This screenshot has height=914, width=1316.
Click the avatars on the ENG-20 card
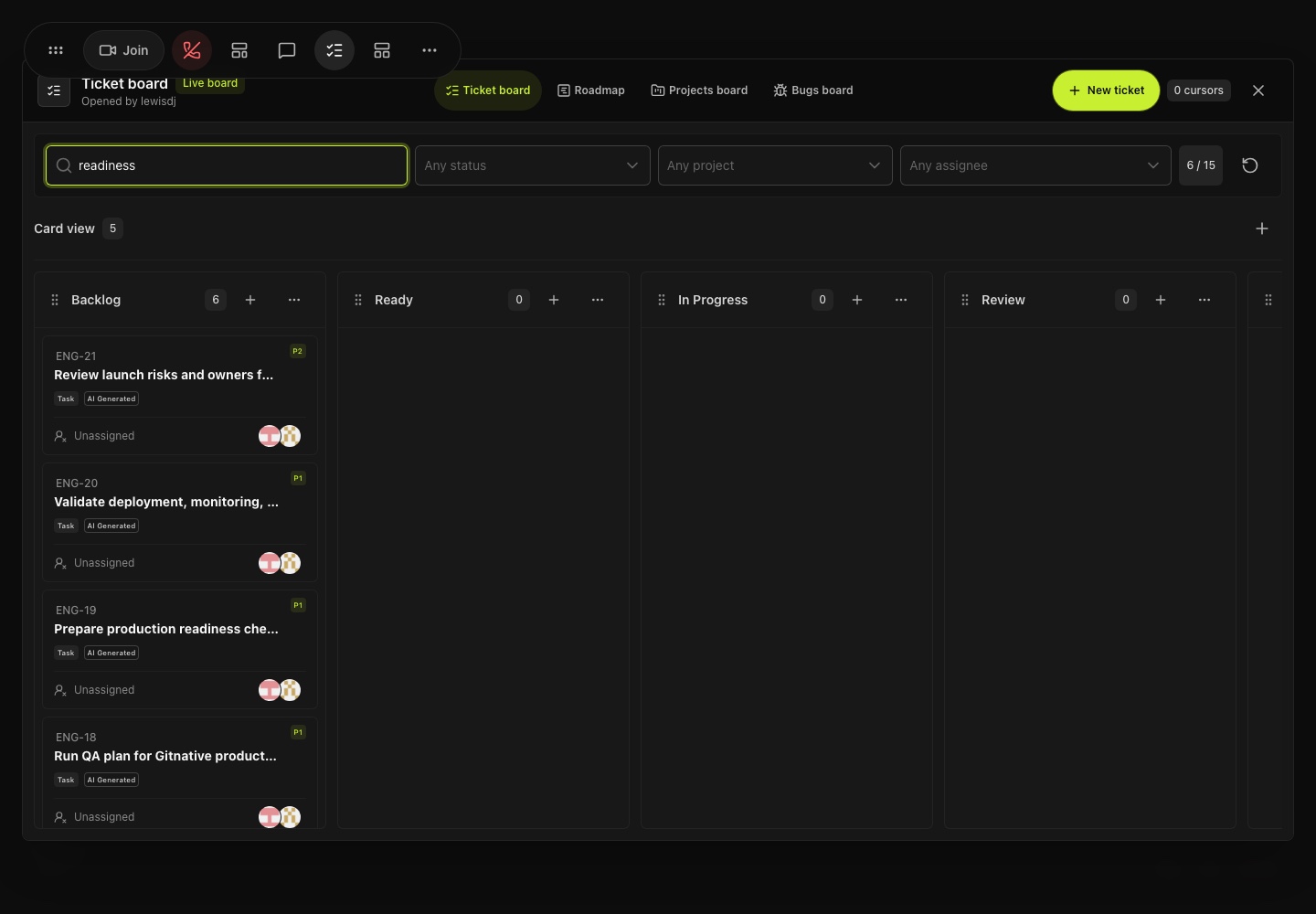280,563
